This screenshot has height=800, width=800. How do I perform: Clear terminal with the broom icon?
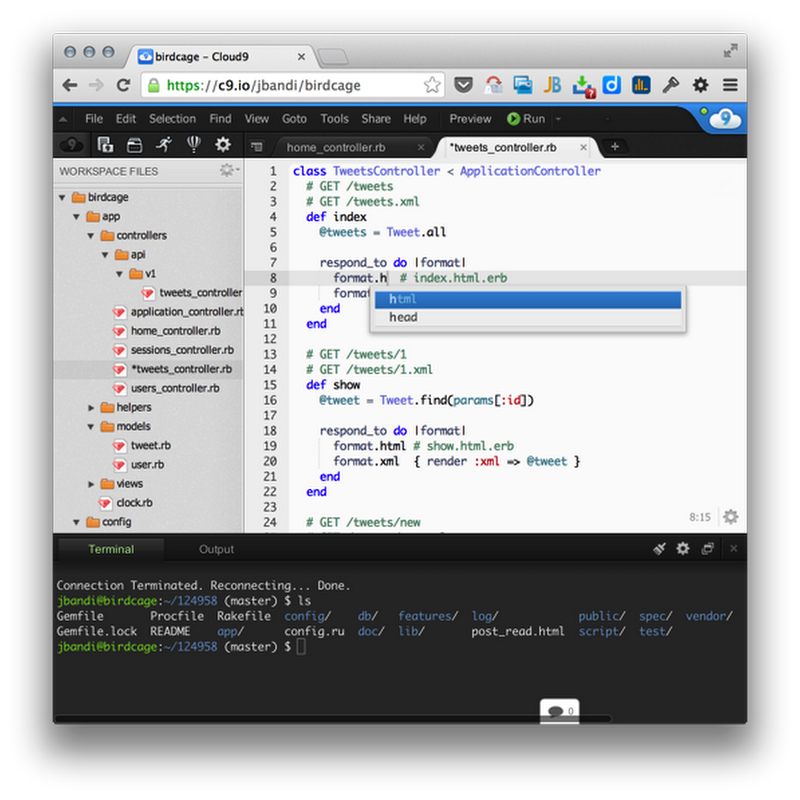659,548
